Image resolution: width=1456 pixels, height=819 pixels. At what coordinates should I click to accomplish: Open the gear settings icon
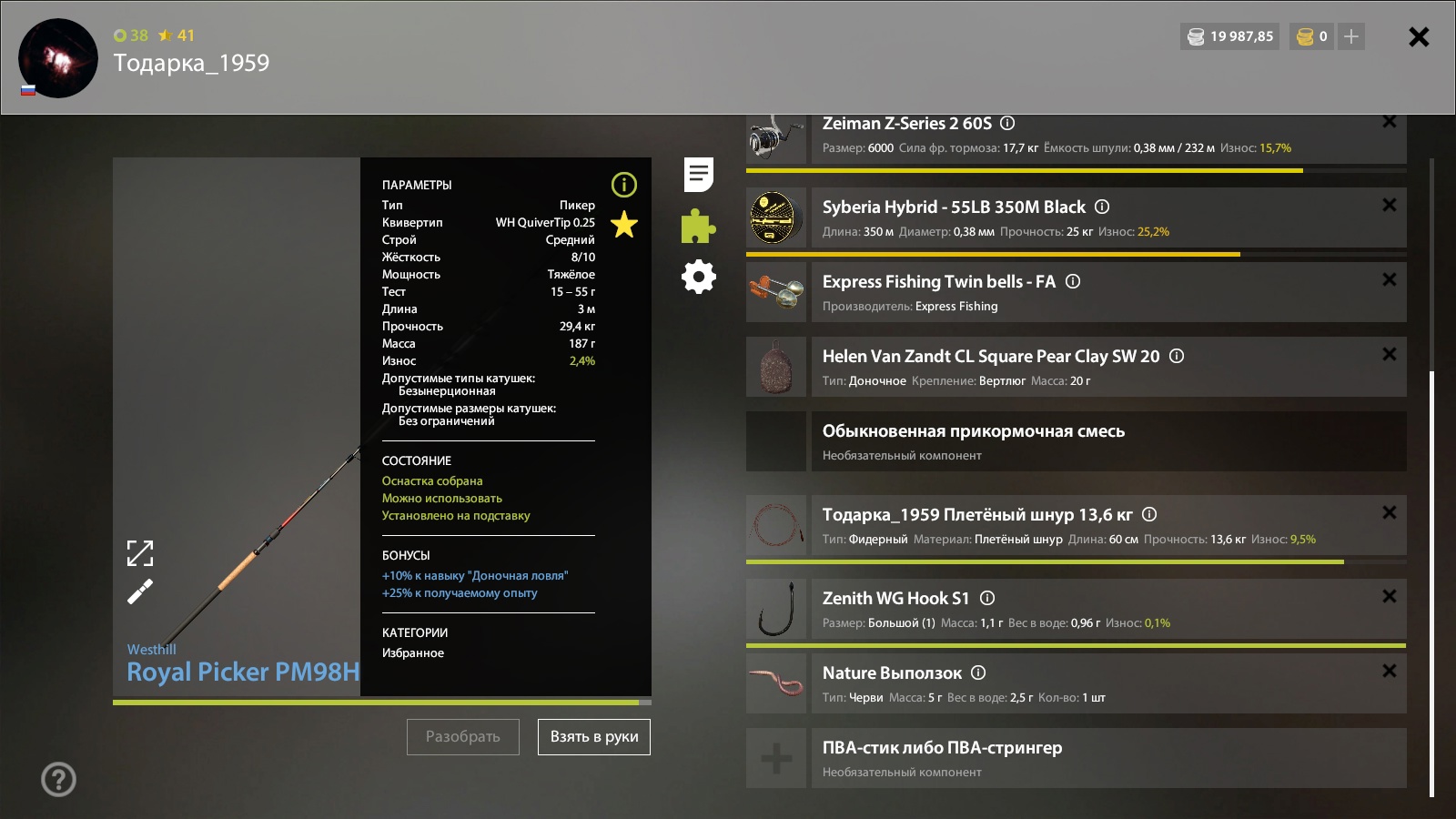click(x=699, y=277)
